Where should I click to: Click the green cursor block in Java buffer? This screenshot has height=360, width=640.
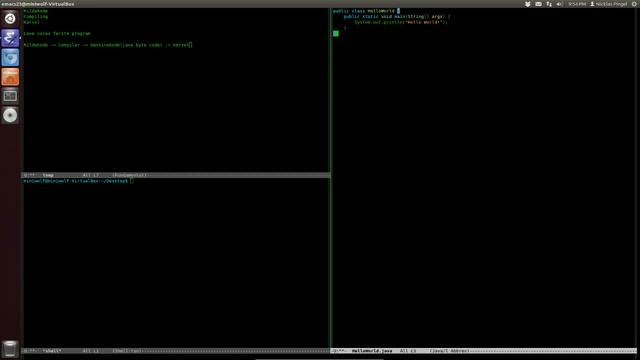tap(336, 33)
